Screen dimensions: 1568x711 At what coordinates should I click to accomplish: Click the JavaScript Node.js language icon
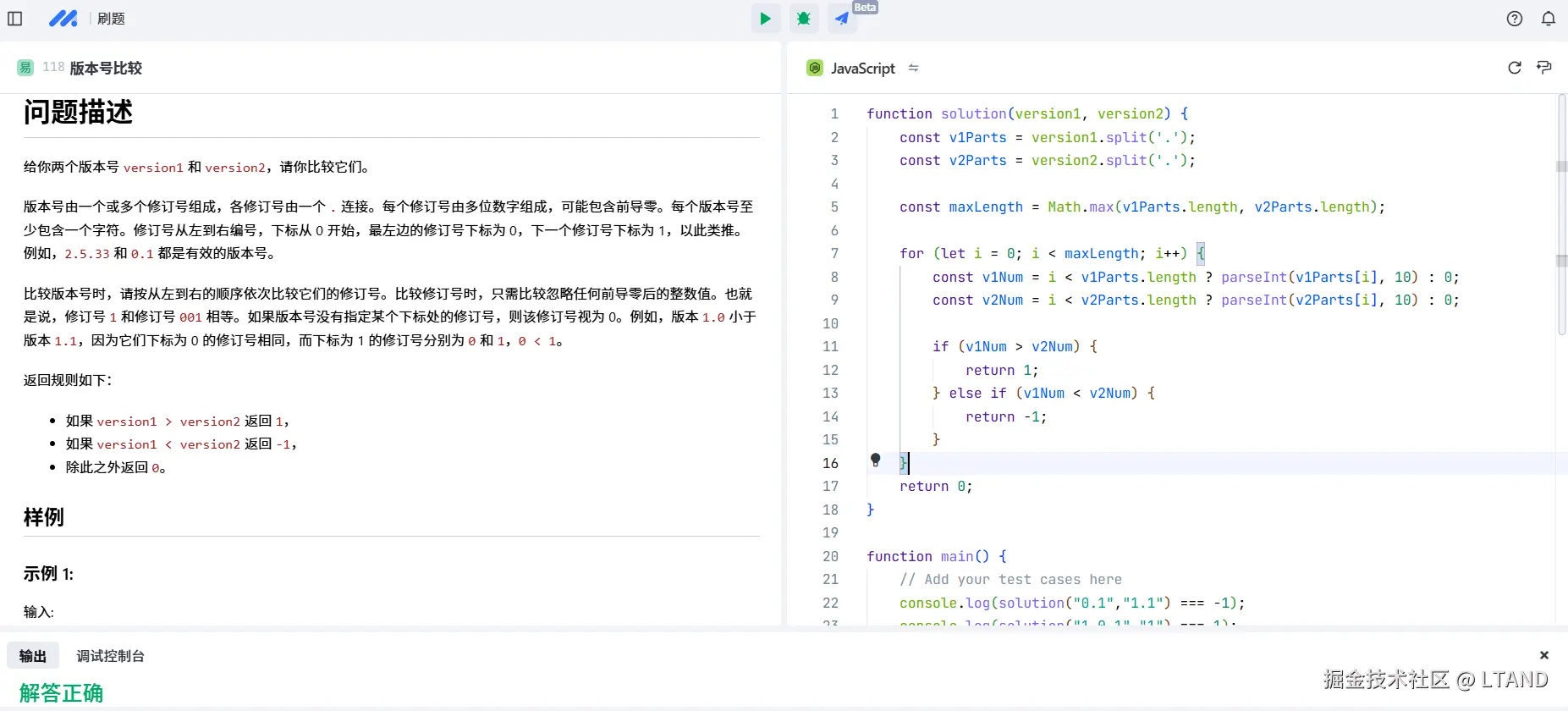814,68
